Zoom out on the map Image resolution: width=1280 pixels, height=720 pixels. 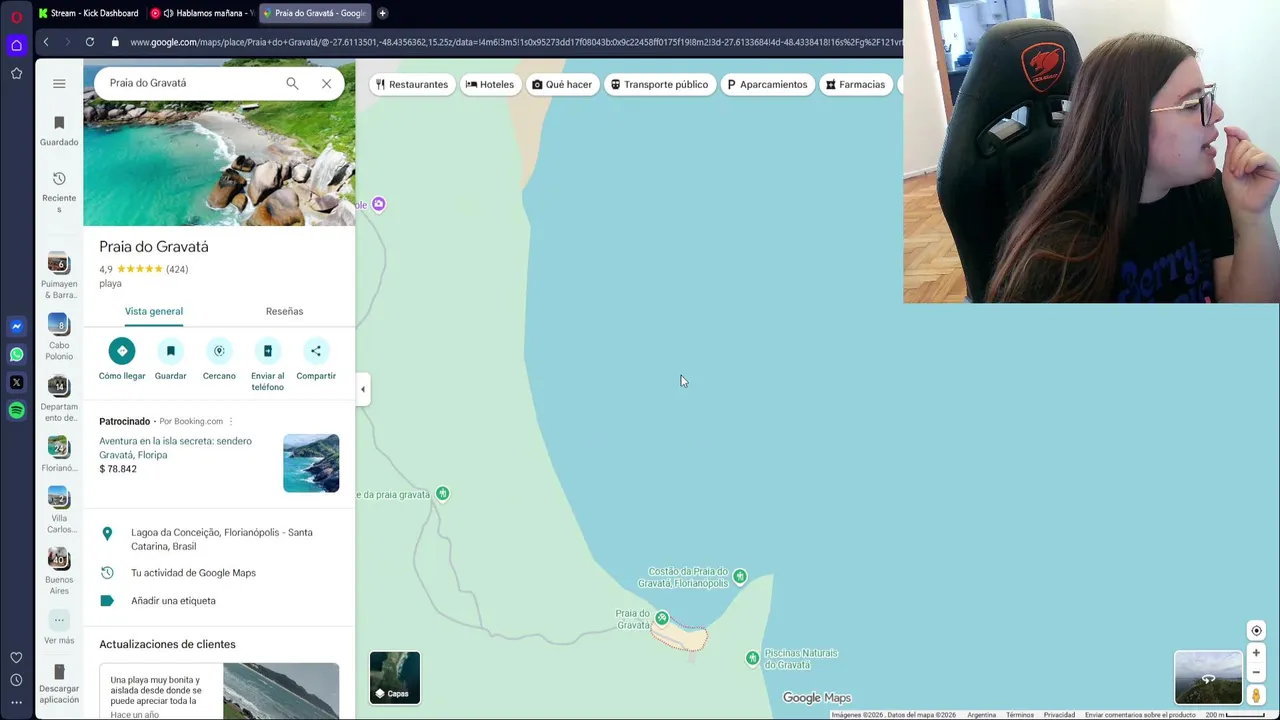(x=1256, y=672)
